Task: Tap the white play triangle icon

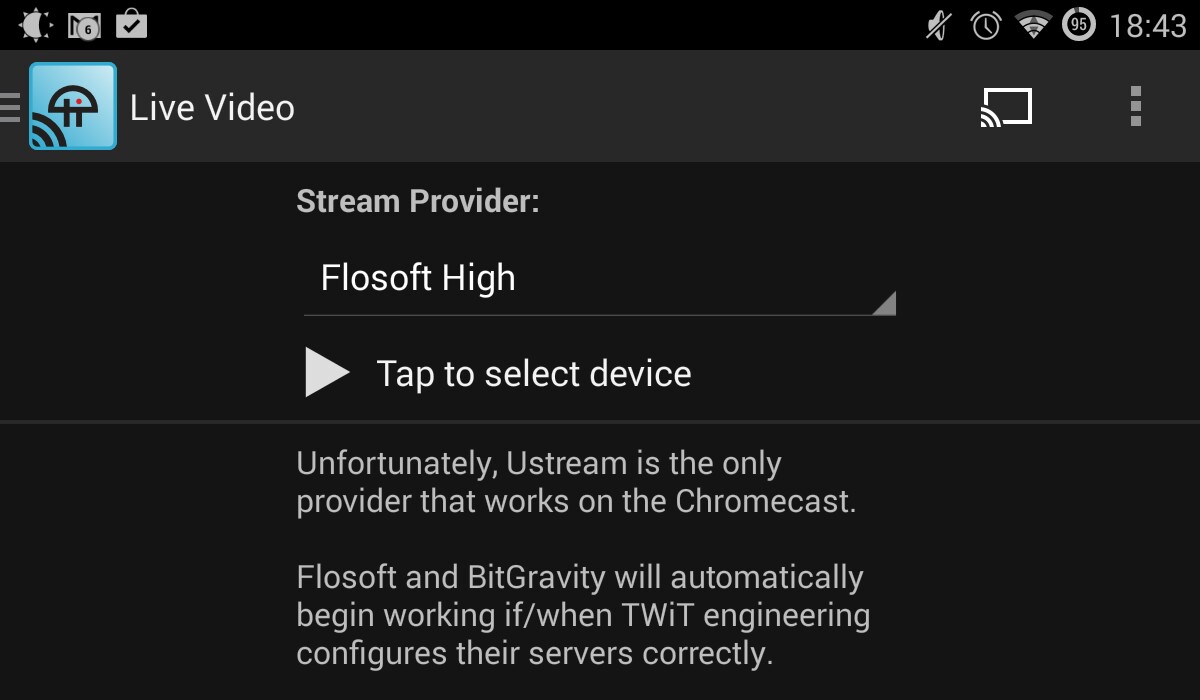Action: point(327,373)
